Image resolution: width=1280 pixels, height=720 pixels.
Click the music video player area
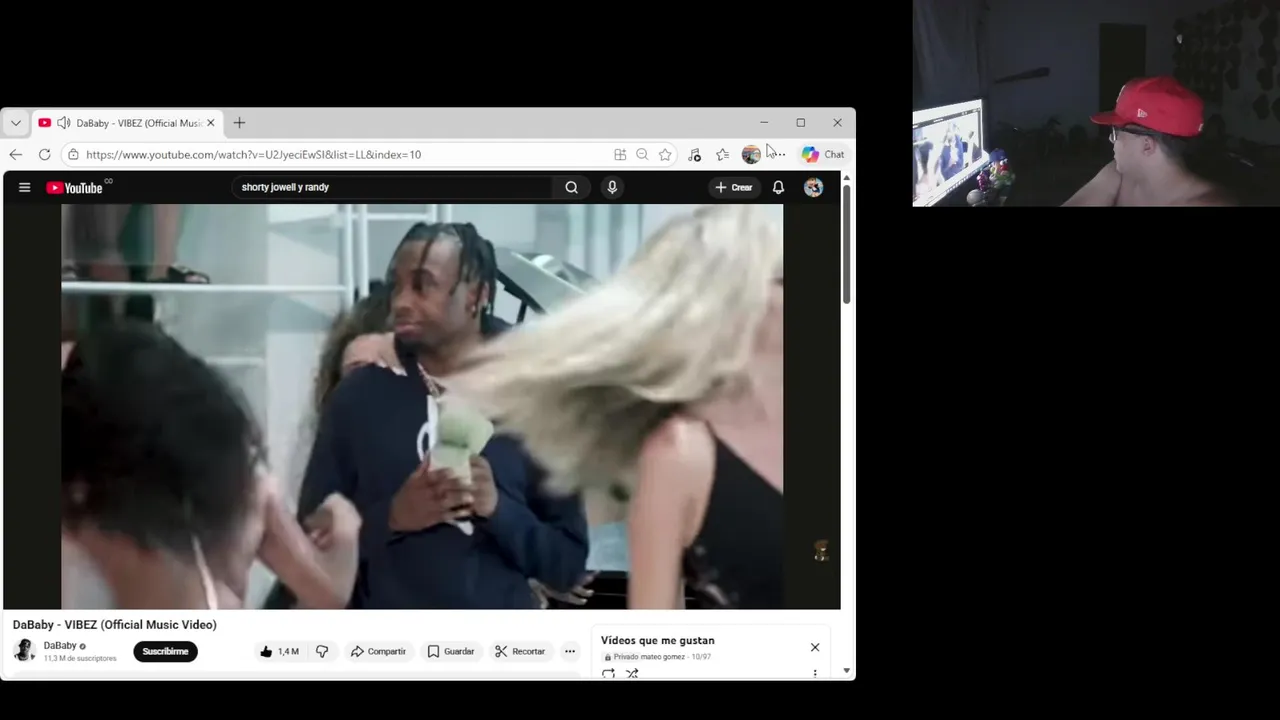click(422, 406)
